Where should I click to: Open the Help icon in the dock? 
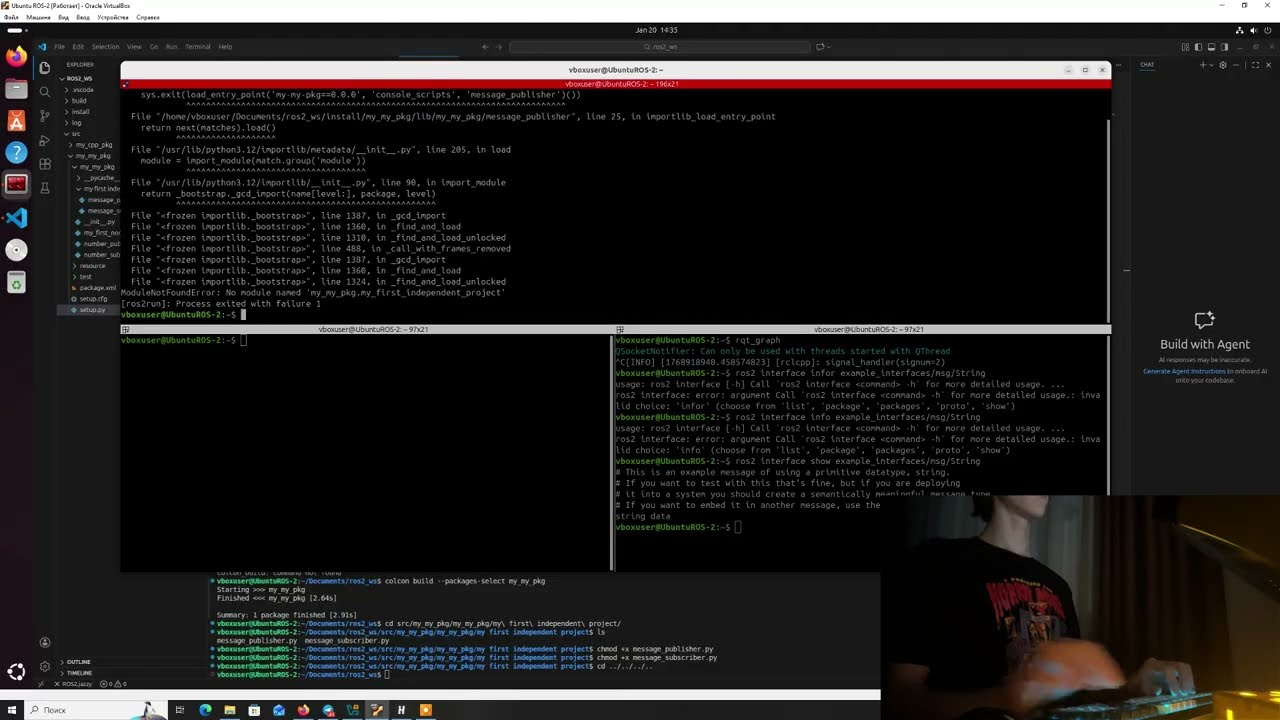pyautogui.click(x=16, y=153)
